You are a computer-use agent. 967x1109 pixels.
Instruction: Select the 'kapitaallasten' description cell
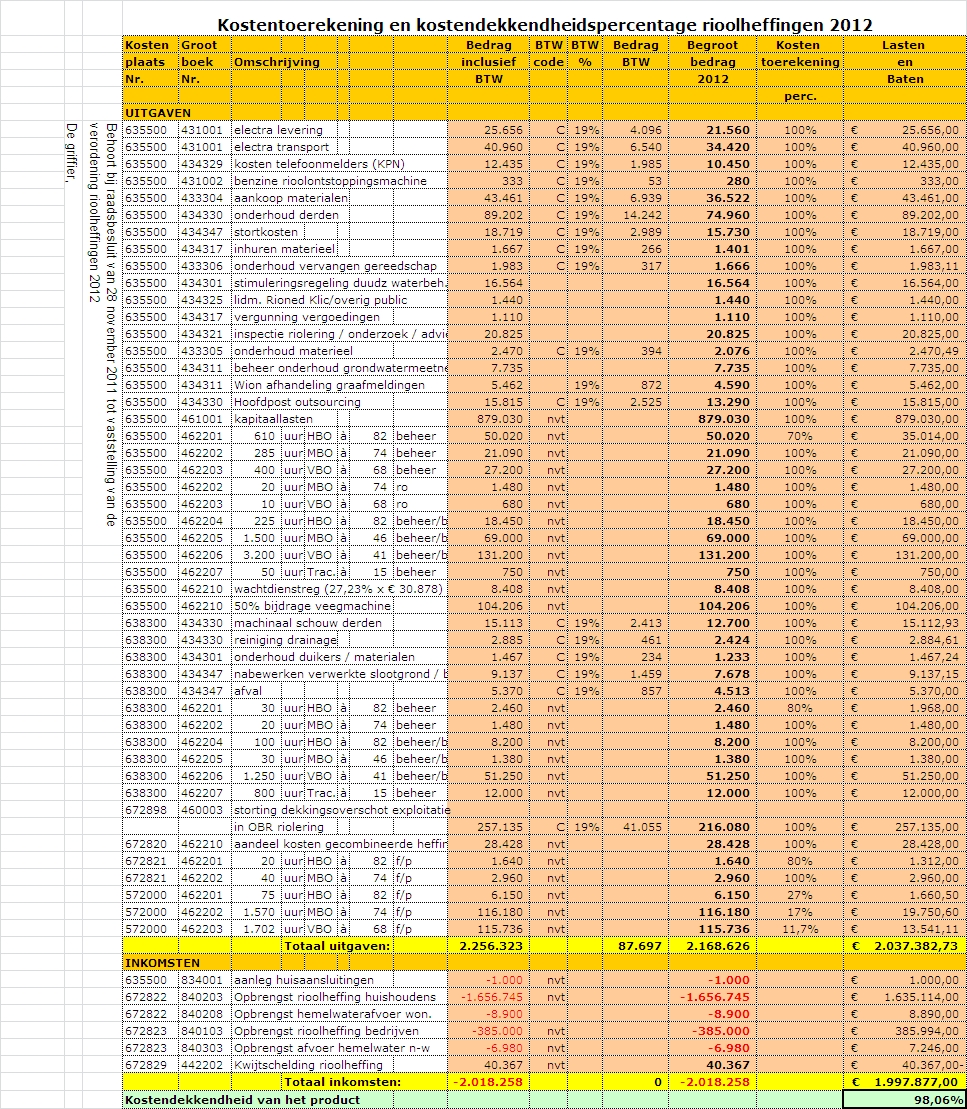coord(273,419)
